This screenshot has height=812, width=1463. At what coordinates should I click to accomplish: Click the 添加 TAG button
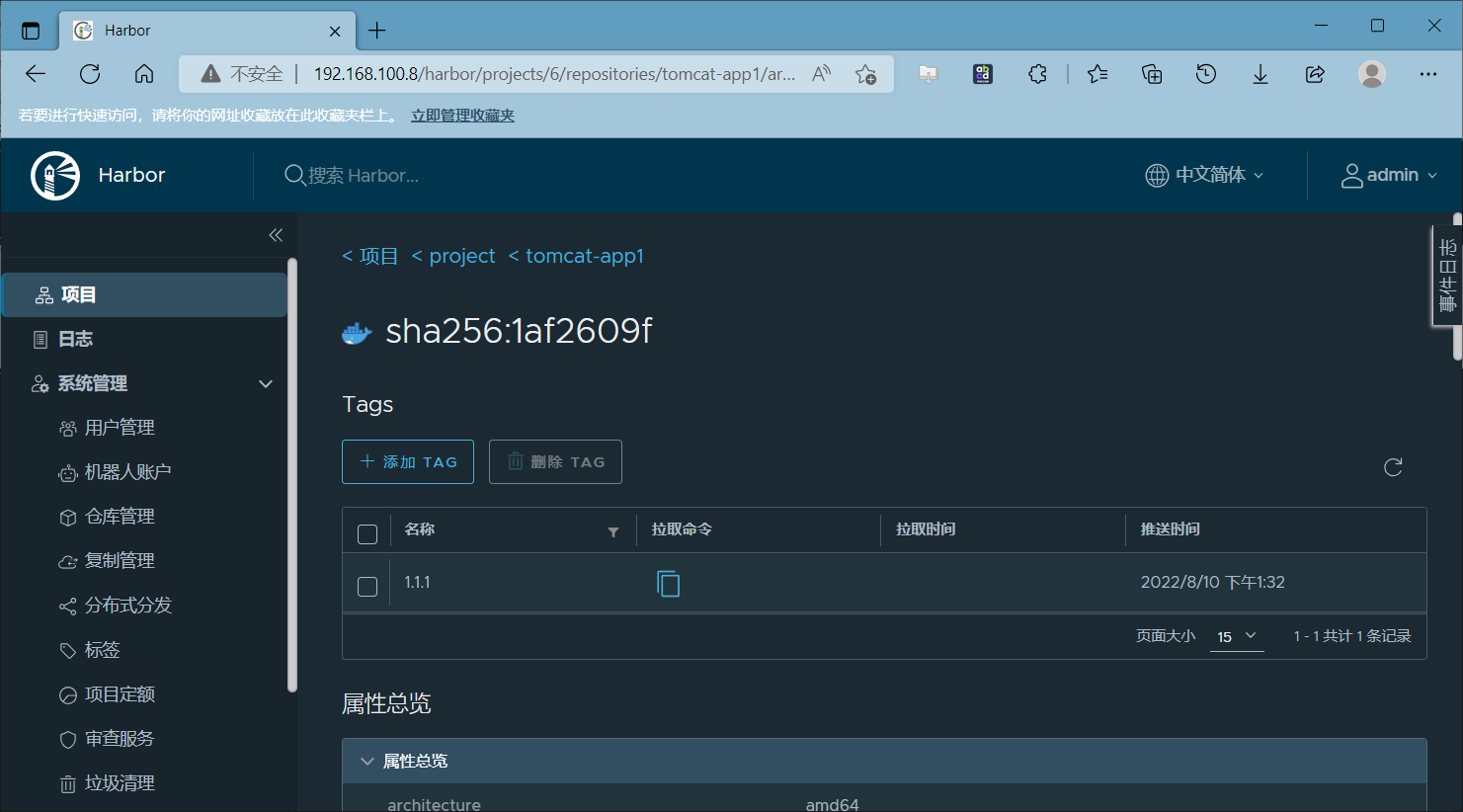pyautogui.click(x=408, y=461)
